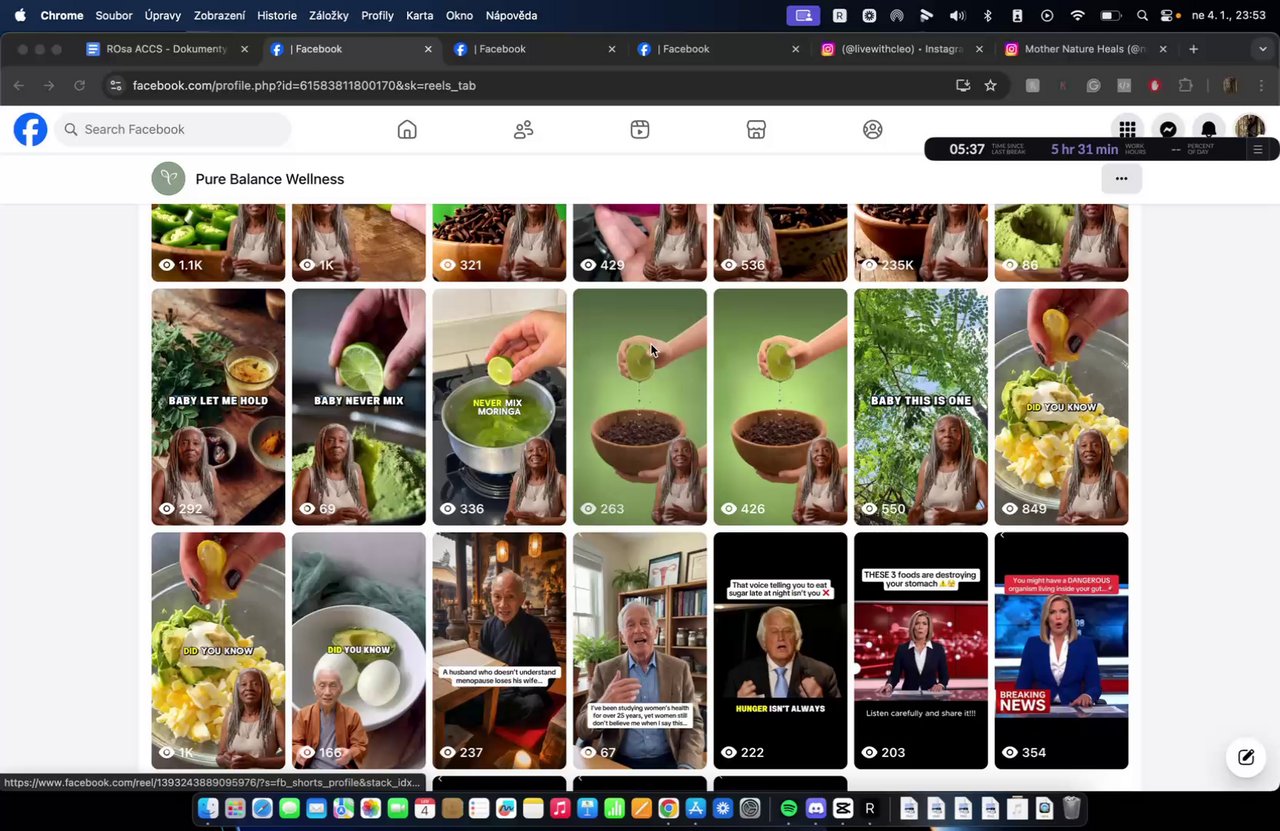Open the BABY NEVER MIX reel
Image resolution: width=1280 pixels, height=831 pixels.
pyautogui.click(x=359, y=407)
